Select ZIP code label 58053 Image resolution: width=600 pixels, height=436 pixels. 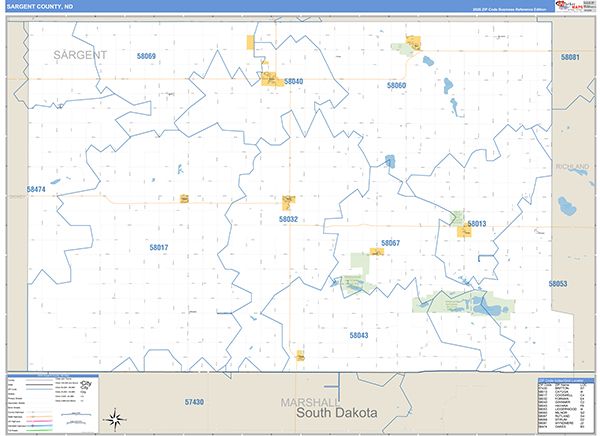pos(558,284)
